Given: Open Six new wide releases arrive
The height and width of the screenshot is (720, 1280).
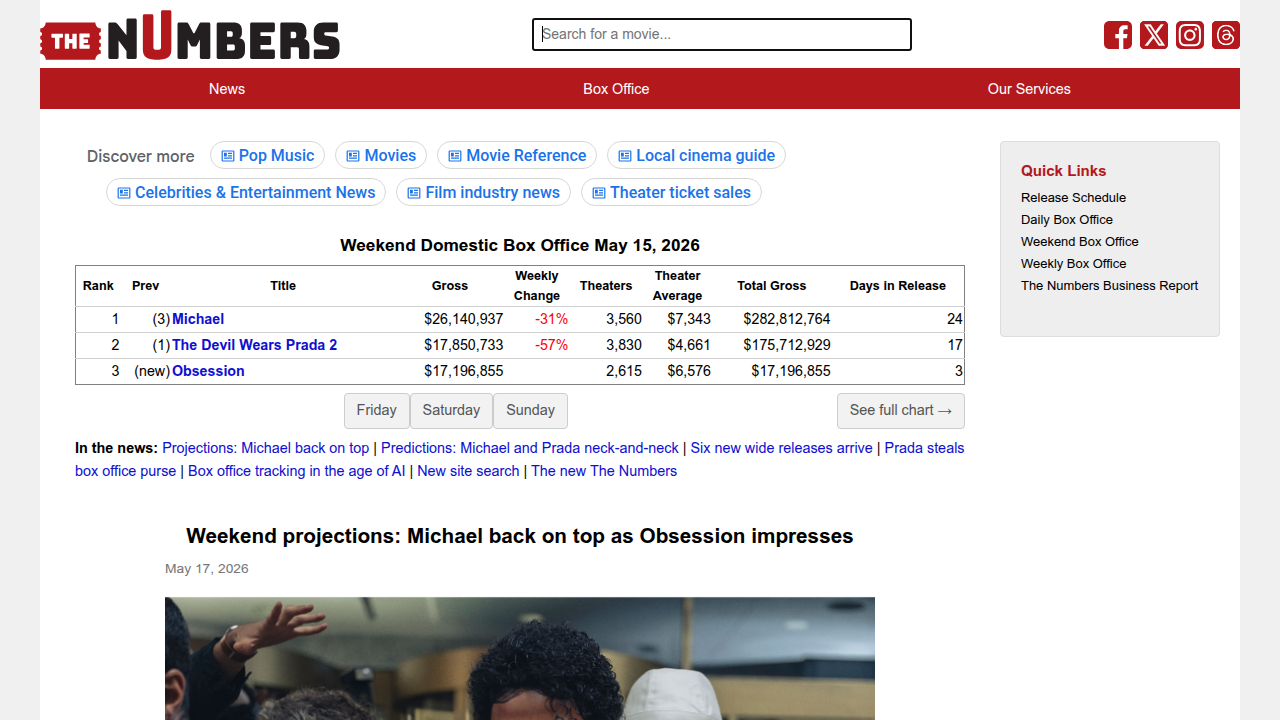Looking at the screenshot, I should tap(782, 448).
